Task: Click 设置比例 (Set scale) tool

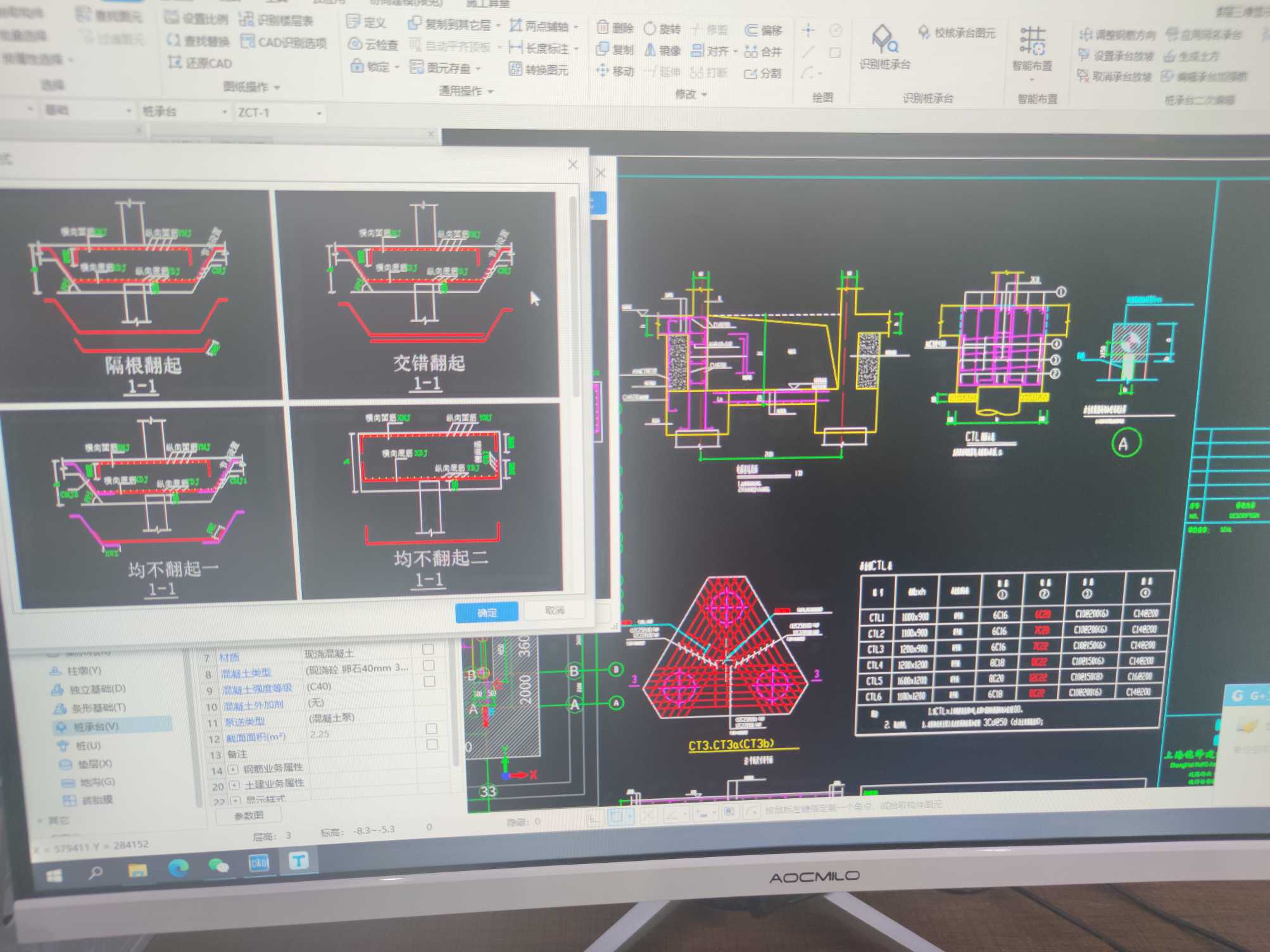Action: pos(196,18)
